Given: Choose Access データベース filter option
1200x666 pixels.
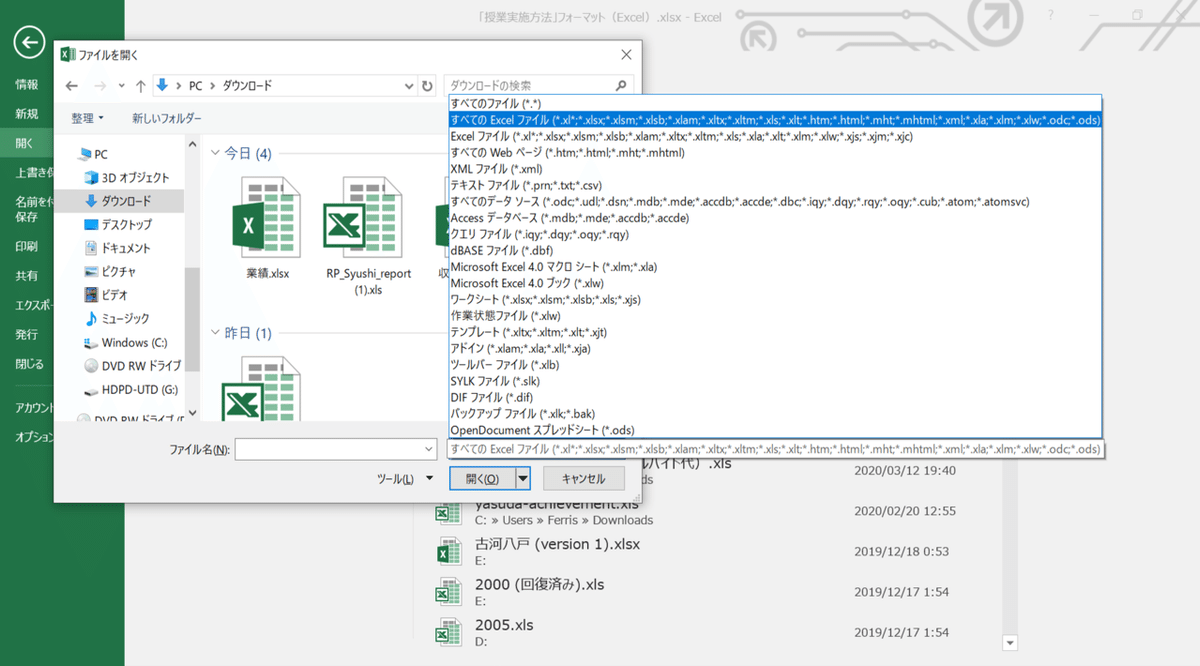Looking at the screenshot, I should [775, 218].
